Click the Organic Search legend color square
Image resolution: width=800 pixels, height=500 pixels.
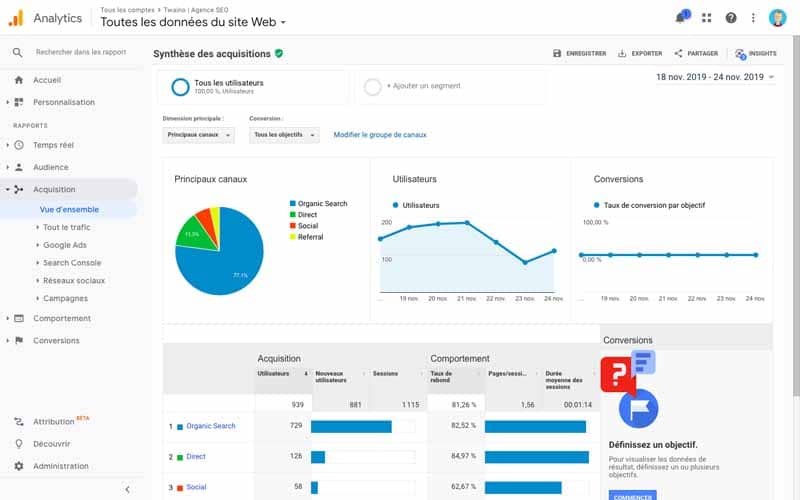(293, 204)
